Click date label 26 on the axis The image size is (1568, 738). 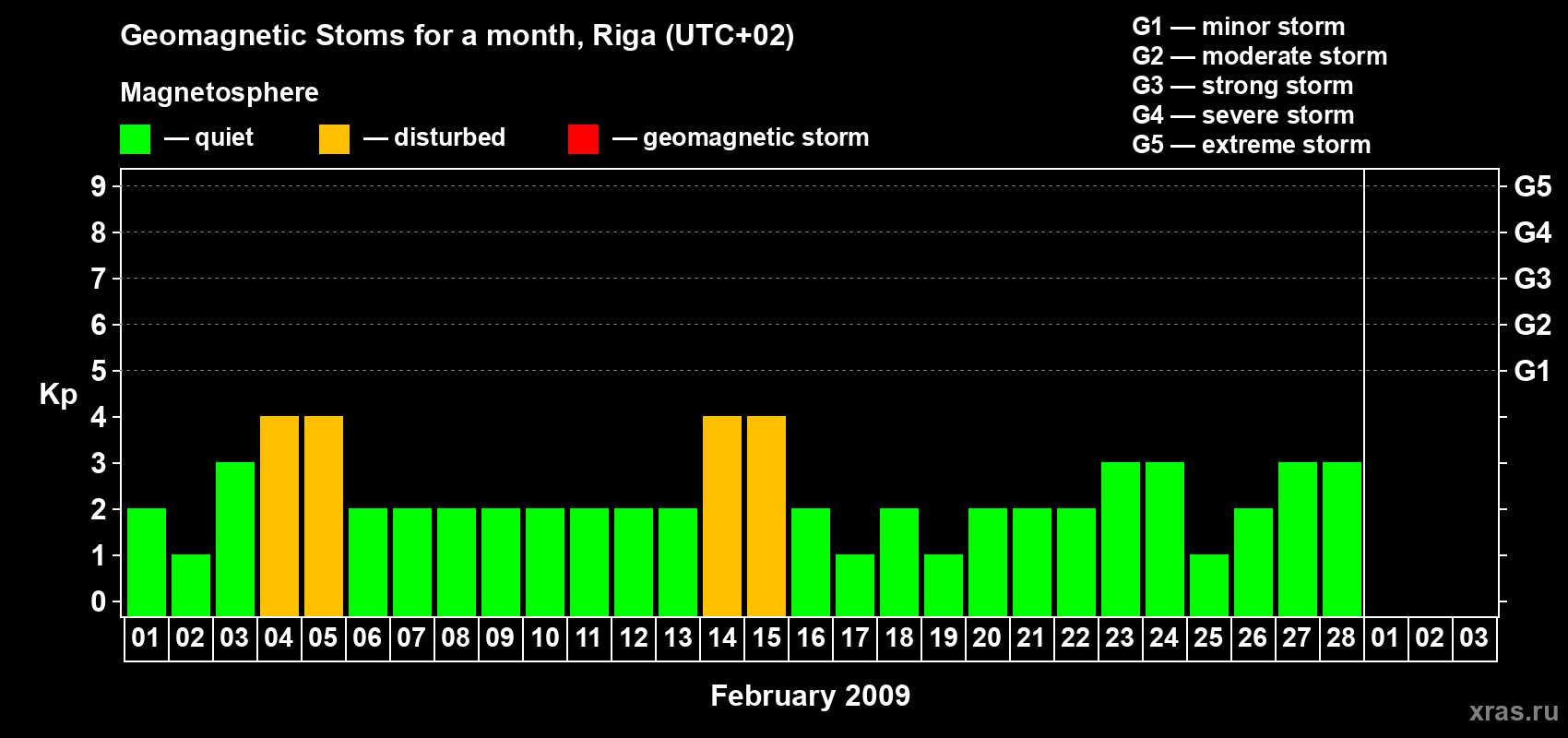[x=1253, y=637]
